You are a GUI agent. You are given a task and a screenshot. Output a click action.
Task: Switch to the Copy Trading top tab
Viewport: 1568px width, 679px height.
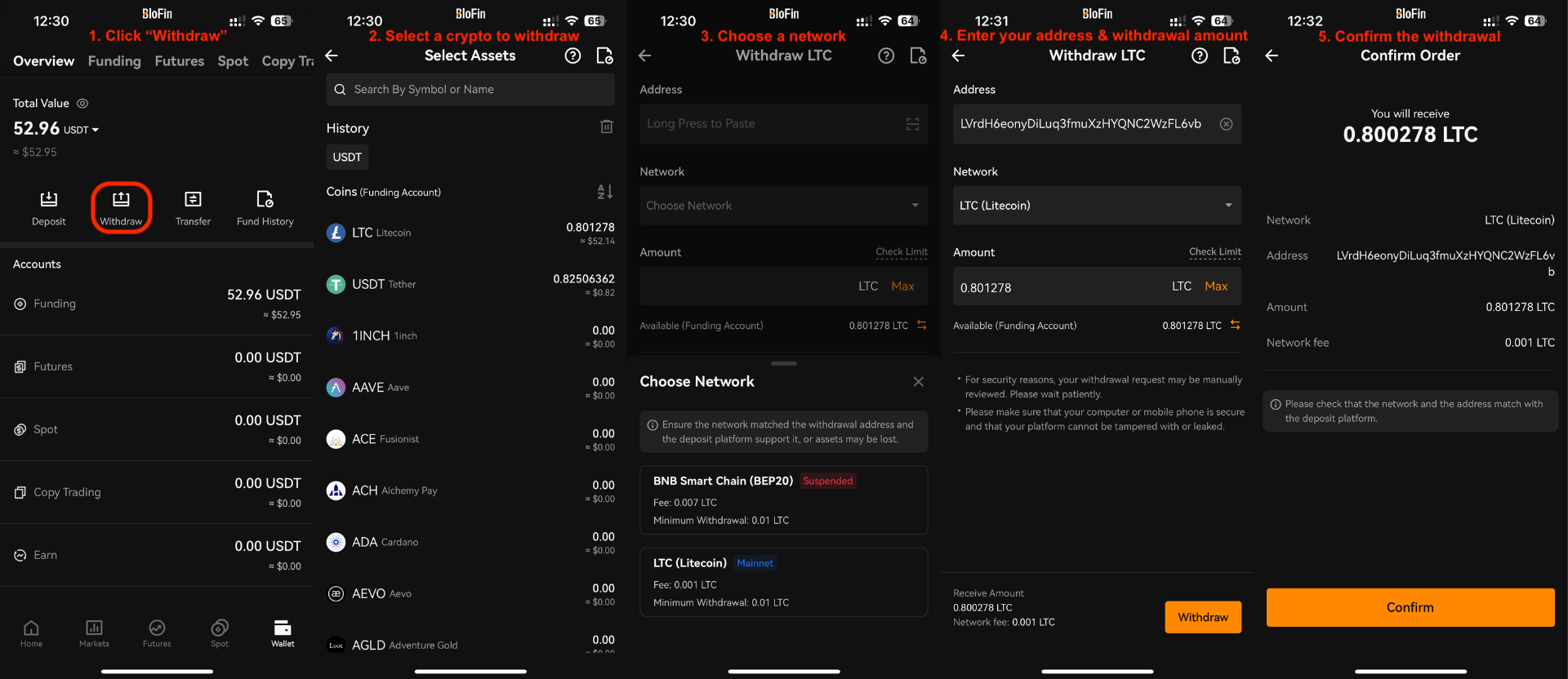[287, 61]
